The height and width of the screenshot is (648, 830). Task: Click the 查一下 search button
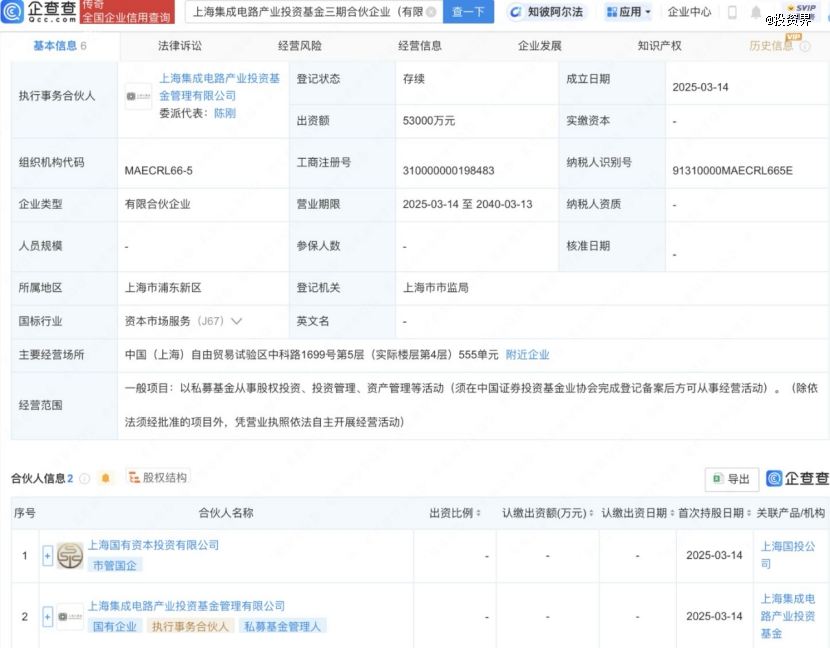[468, 12]
